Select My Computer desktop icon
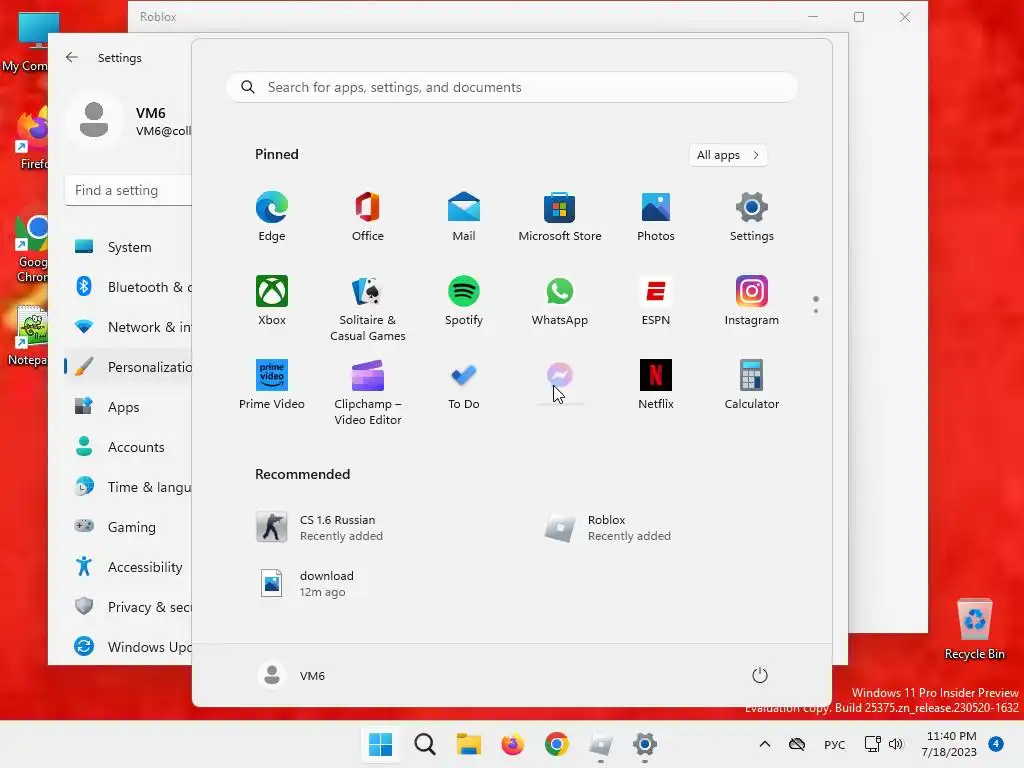The height and width of the screenshot is (768, 1024). pos(24,42)
